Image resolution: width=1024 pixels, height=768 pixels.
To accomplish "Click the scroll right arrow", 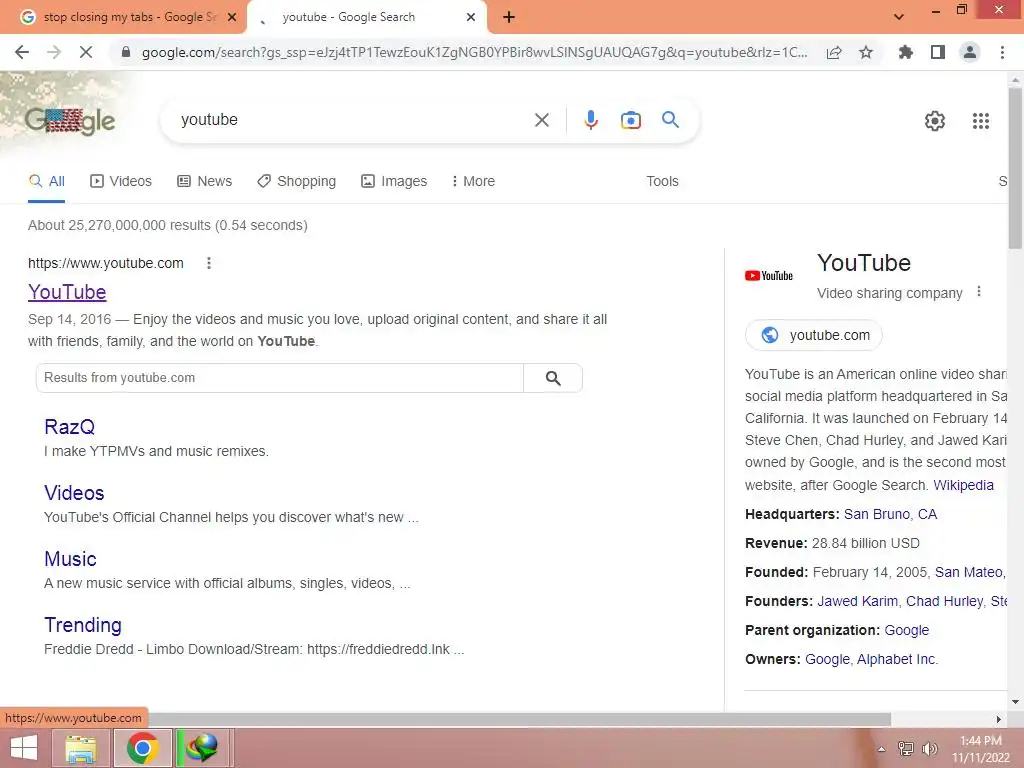I will pyautogui.click(x=999, y=719).
